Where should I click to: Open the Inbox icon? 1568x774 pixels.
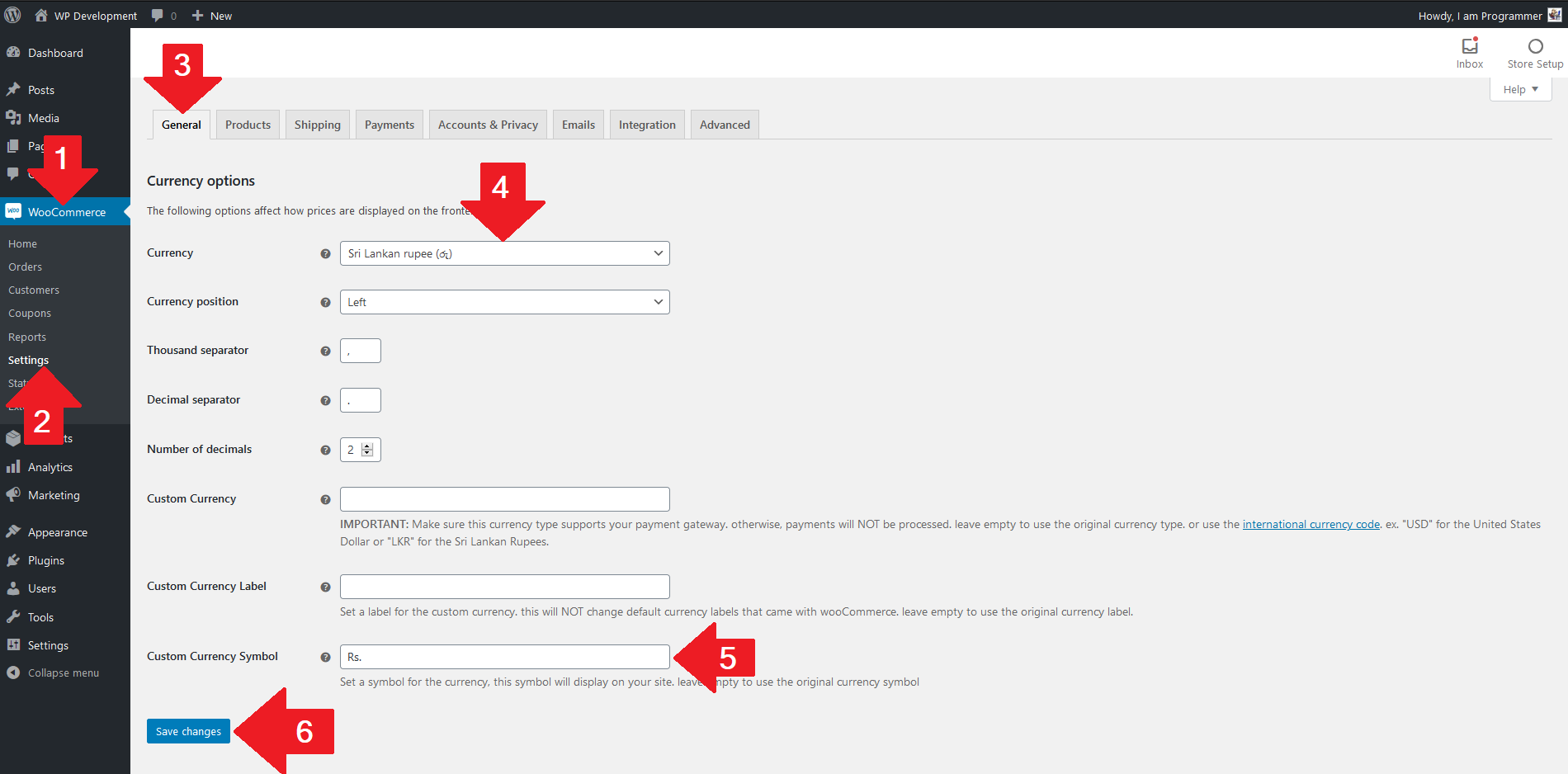1470,46
